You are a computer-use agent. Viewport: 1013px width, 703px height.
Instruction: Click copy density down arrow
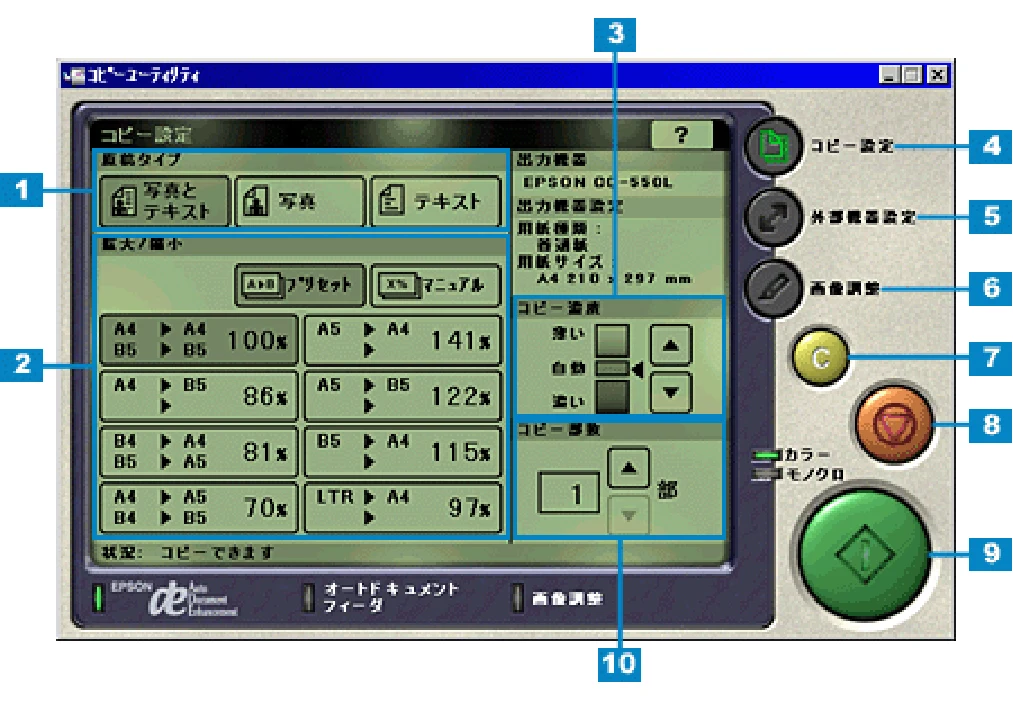[x=671, y=392]
